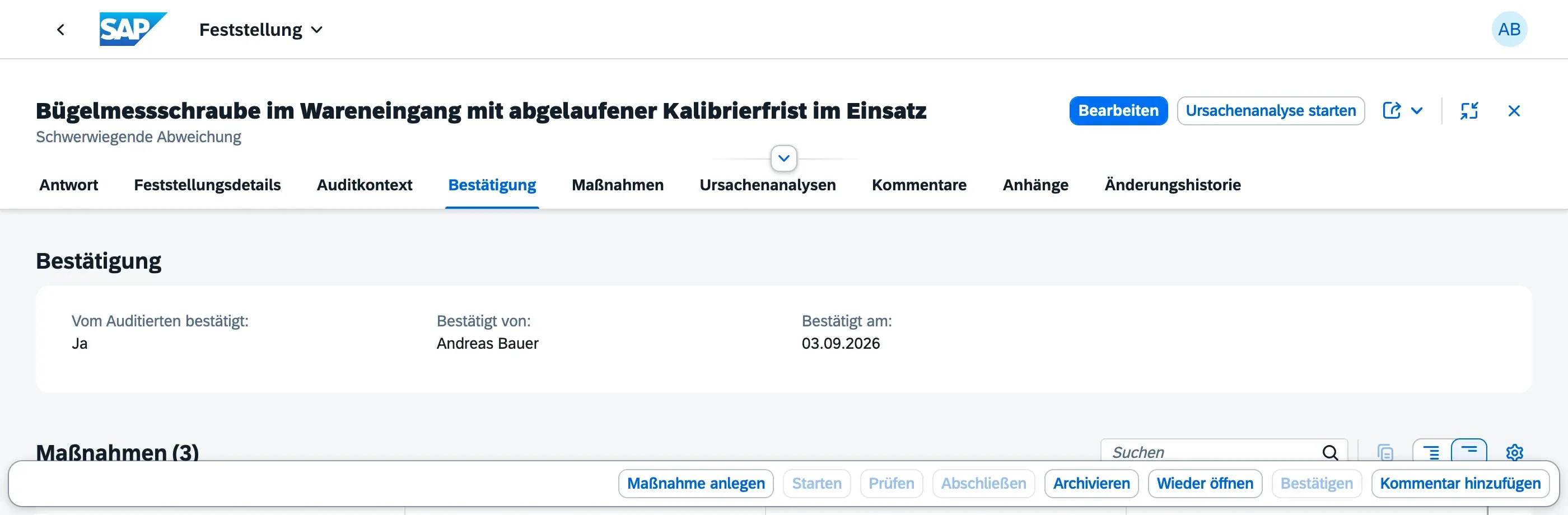Click the Abschließen button

point(983,483)
